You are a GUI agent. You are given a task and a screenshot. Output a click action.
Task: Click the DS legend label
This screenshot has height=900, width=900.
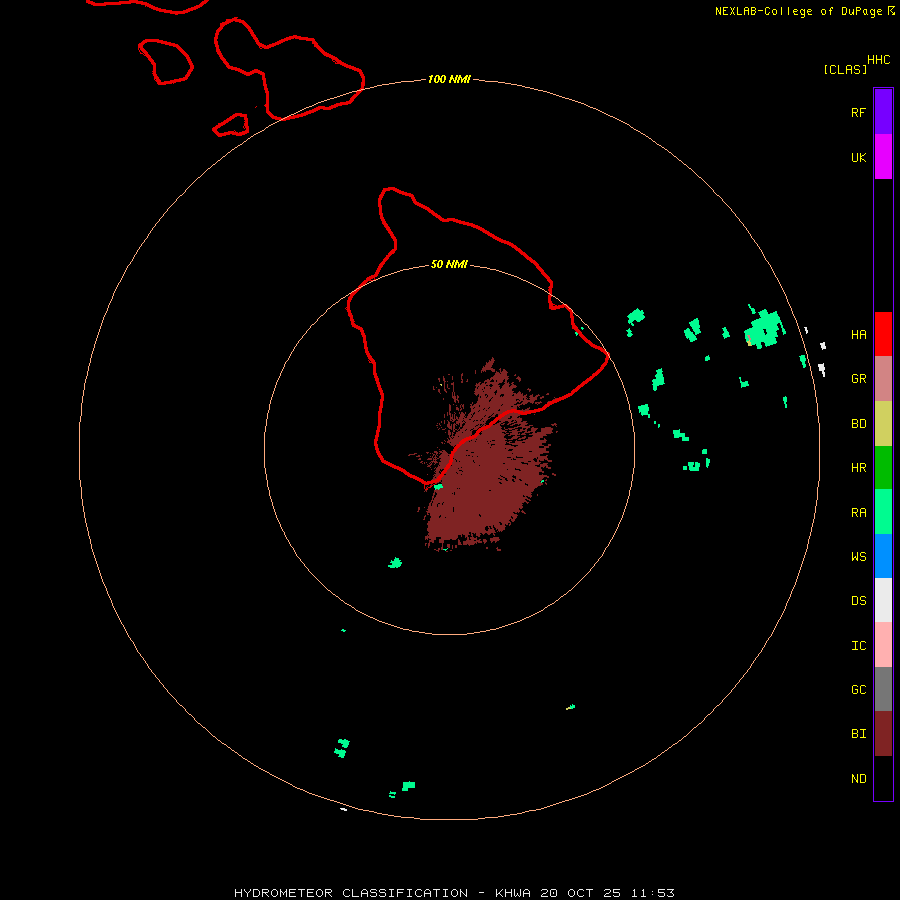click(858, 600)
